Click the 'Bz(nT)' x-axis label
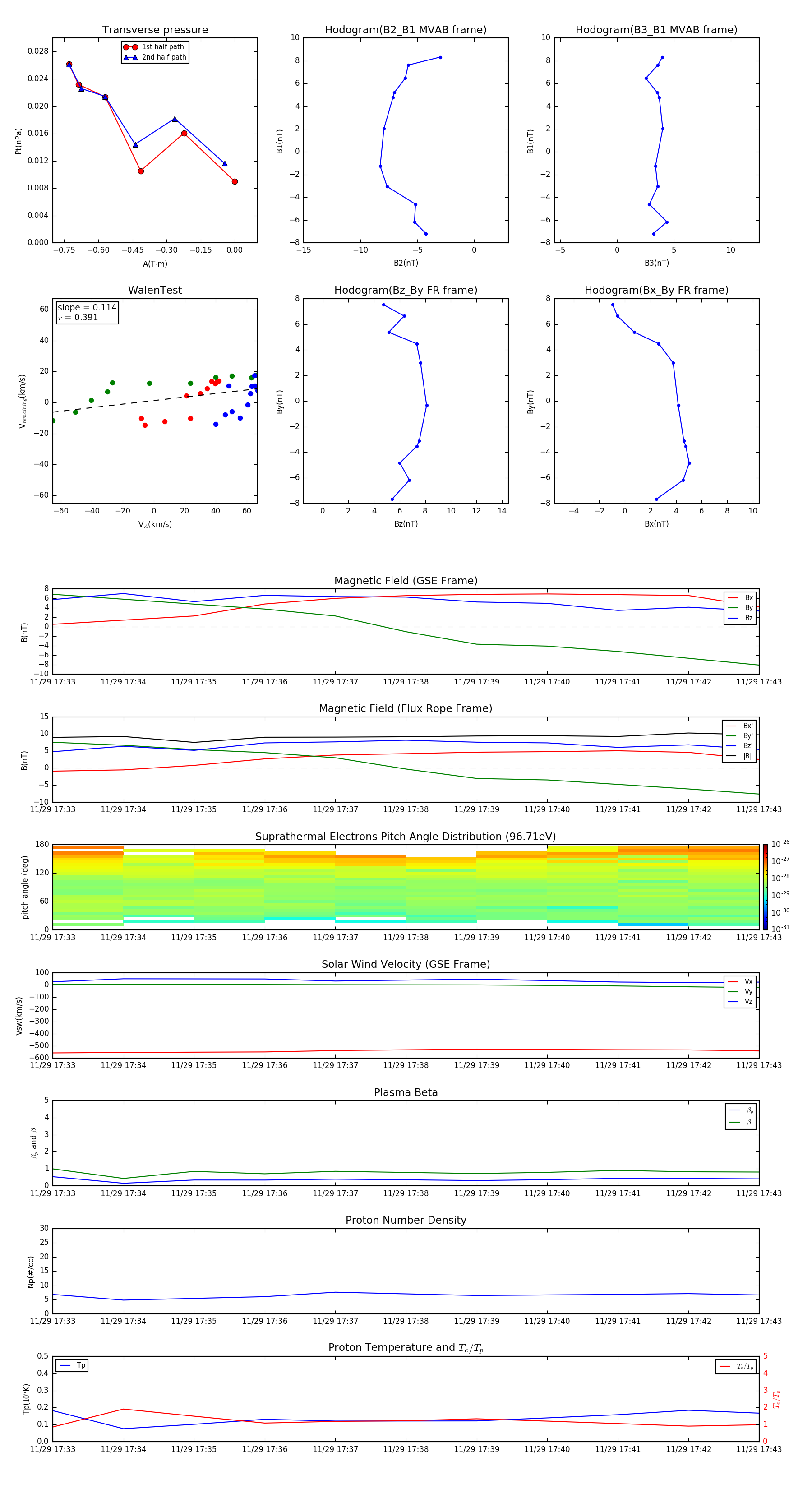Viewport: 812px width, 1489px height. tap(406, 524)
